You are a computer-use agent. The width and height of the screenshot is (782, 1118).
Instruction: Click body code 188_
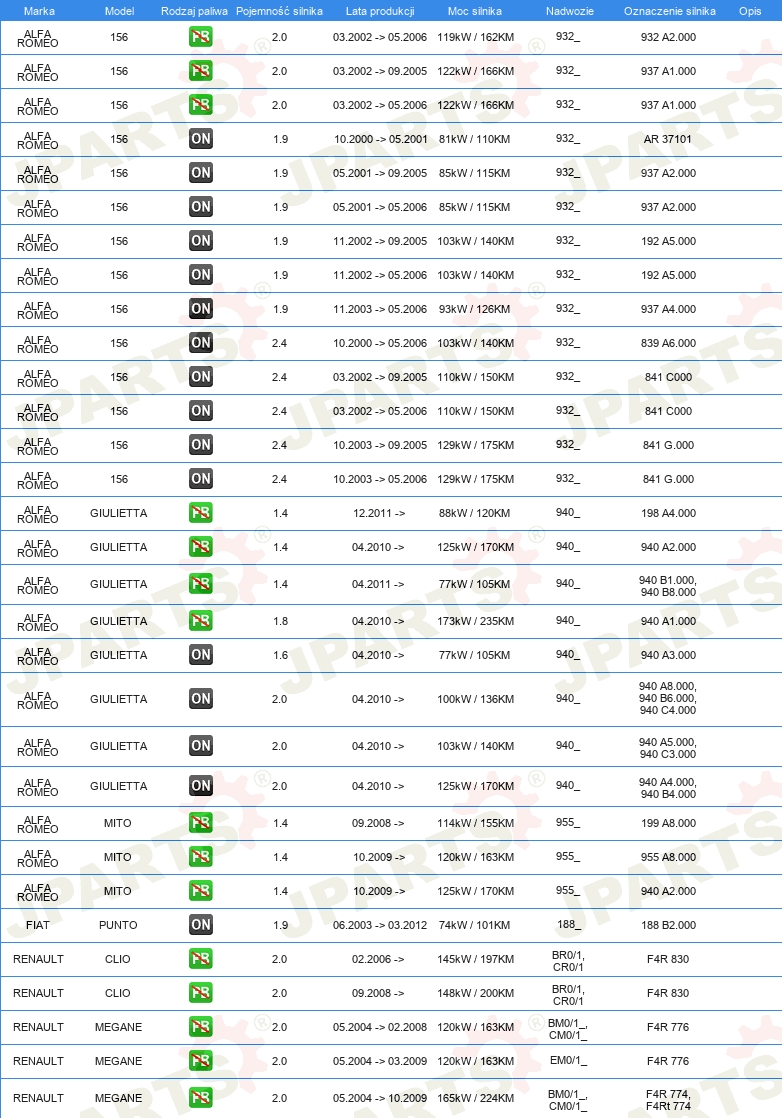click(x=569, y=925)
